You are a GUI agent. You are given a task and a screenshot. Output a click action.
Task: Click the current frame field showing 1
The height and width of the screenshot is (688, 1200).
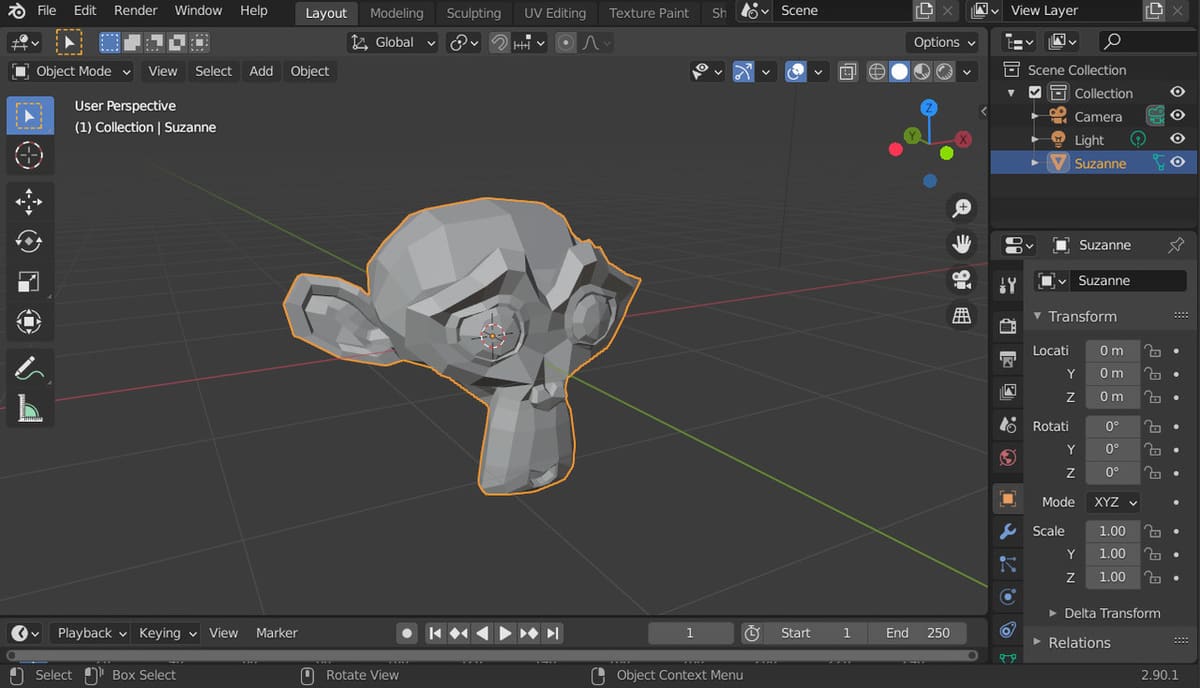click(x=690, y=633)
